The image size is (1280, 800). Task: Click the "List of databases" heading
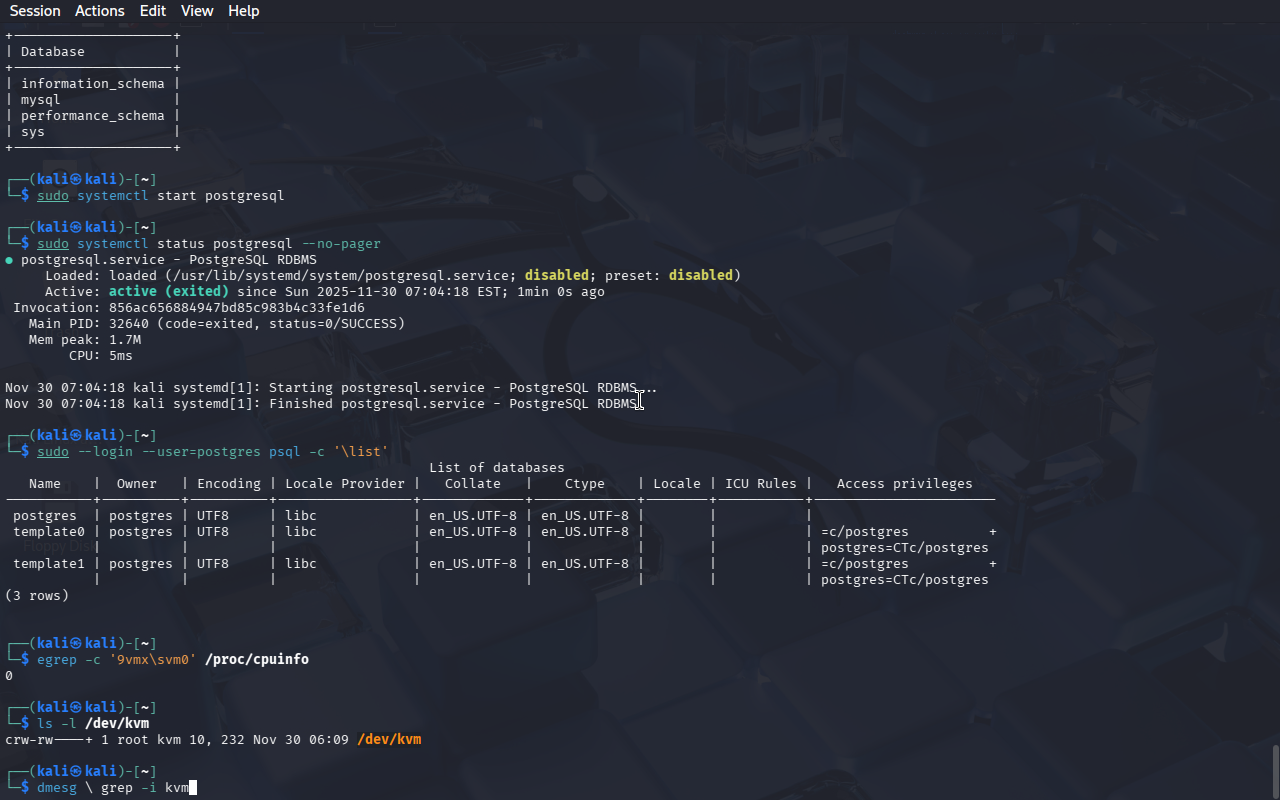[497, 468]
